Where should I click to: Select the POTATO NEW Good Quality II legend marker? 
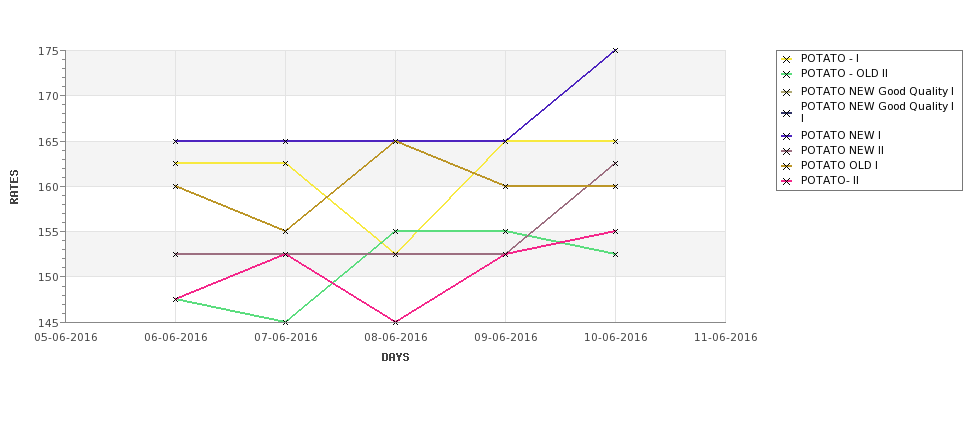(x=787, y=113)
